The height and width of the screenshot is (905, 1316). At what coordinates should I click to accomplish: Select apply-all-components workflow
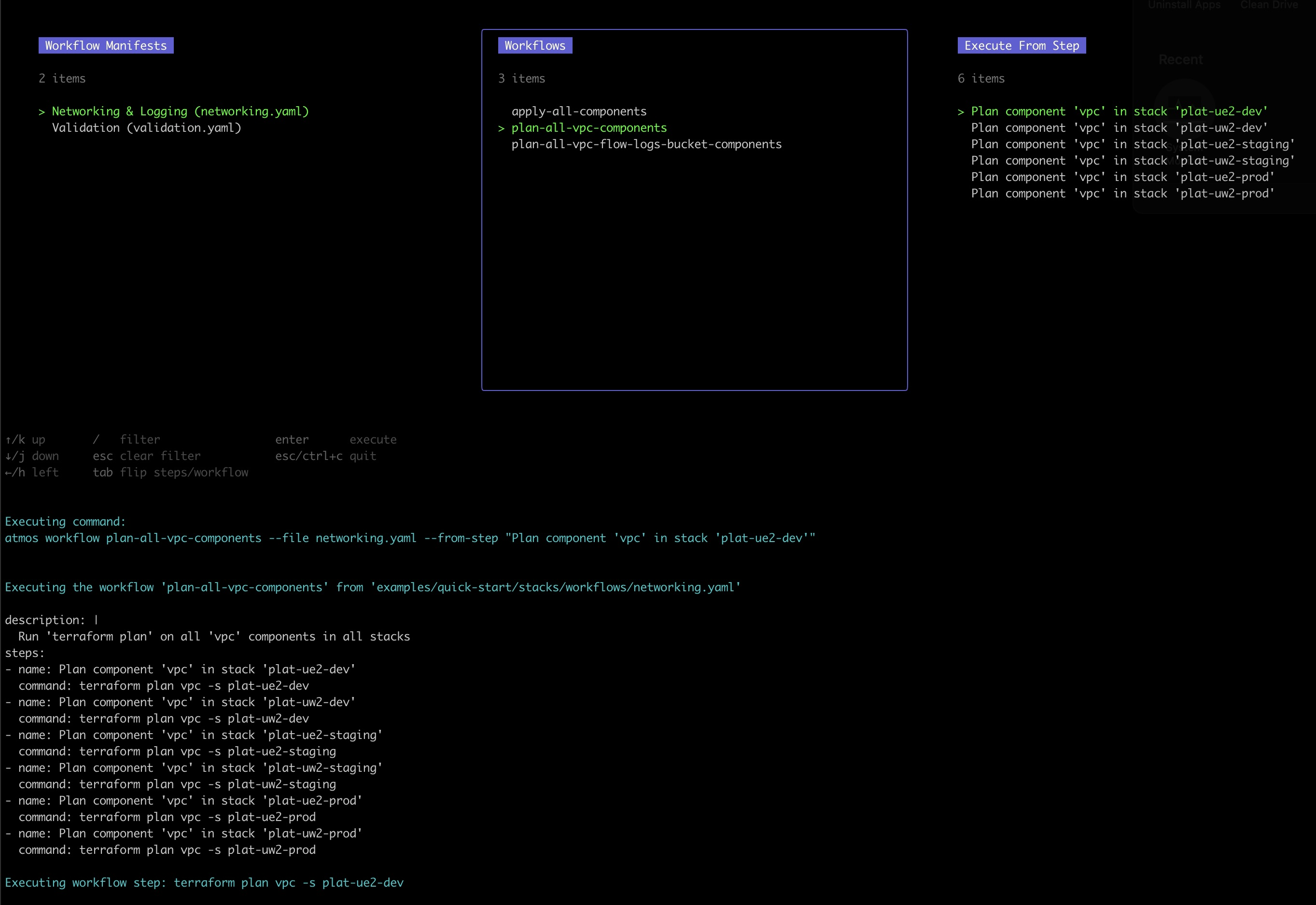pos(578,111)
